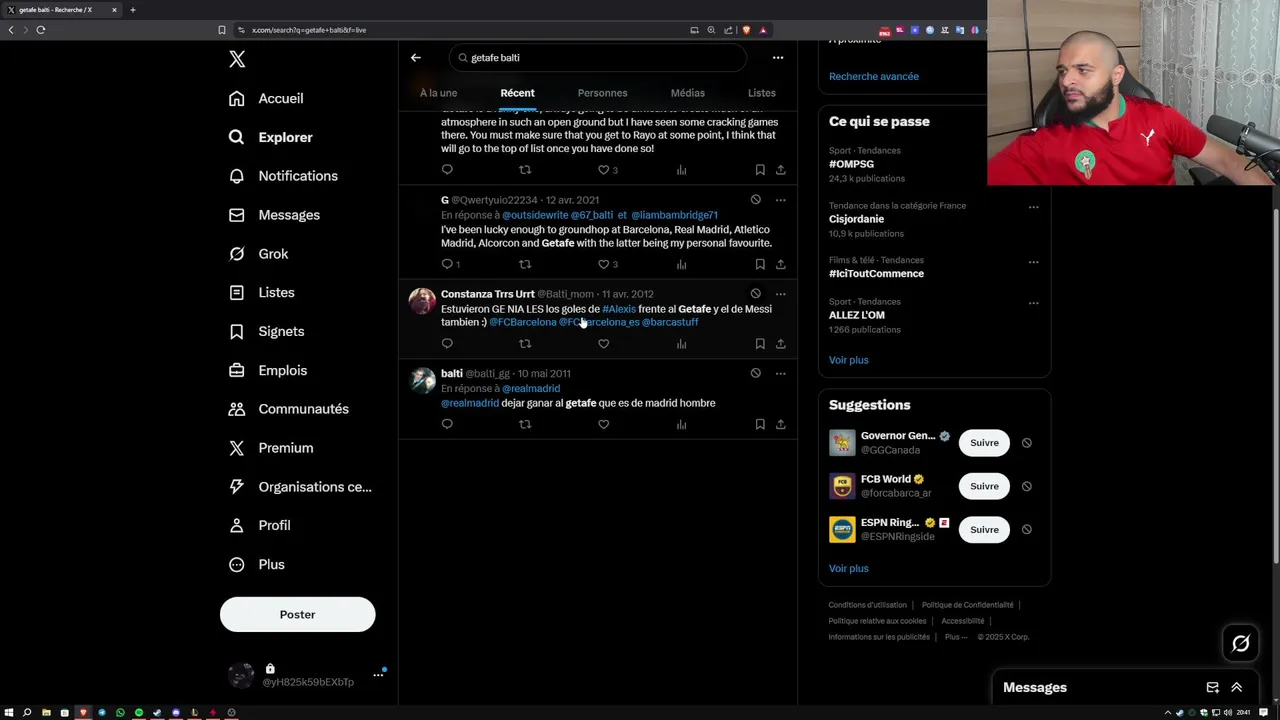Like the Constanza Trrs Urrt tweet
Image resolution: width=1280 pixels, height=720 pixels.
click(x=603, y=344)
